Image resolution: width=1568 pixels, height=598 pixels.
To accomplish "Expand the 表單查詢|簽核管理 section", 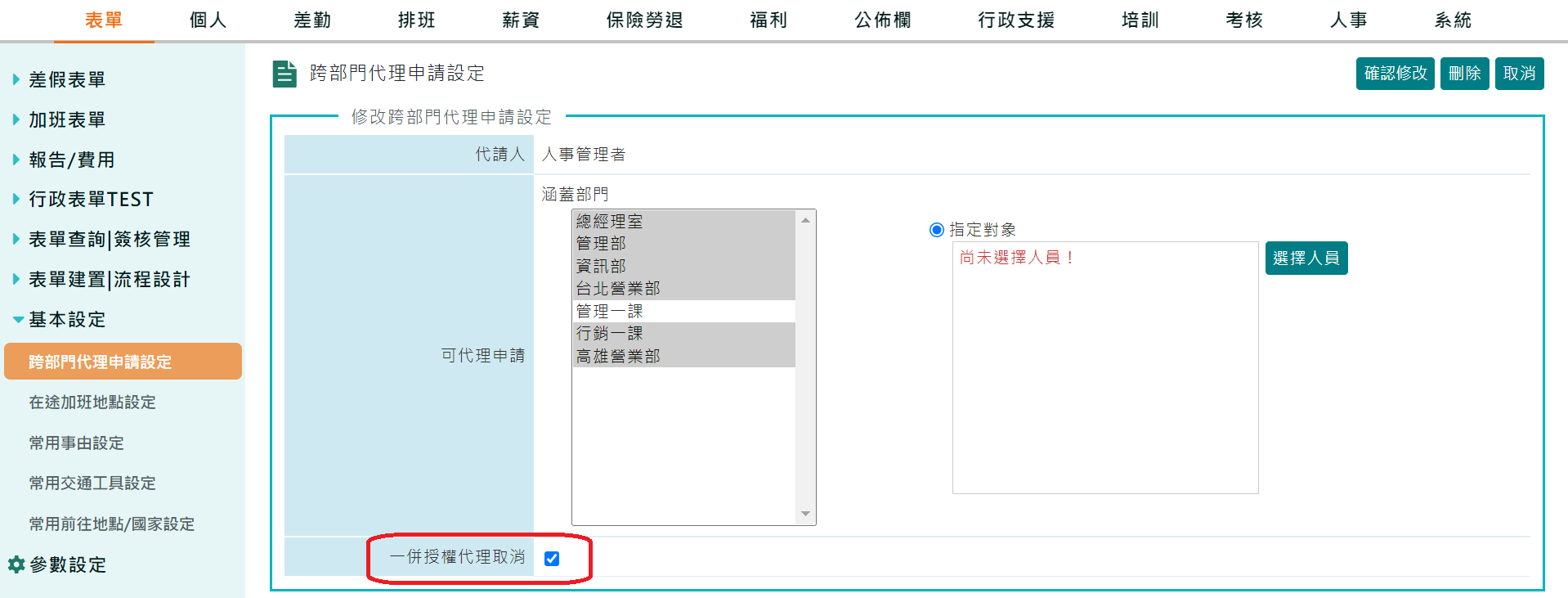I will [x=101, y=239].
